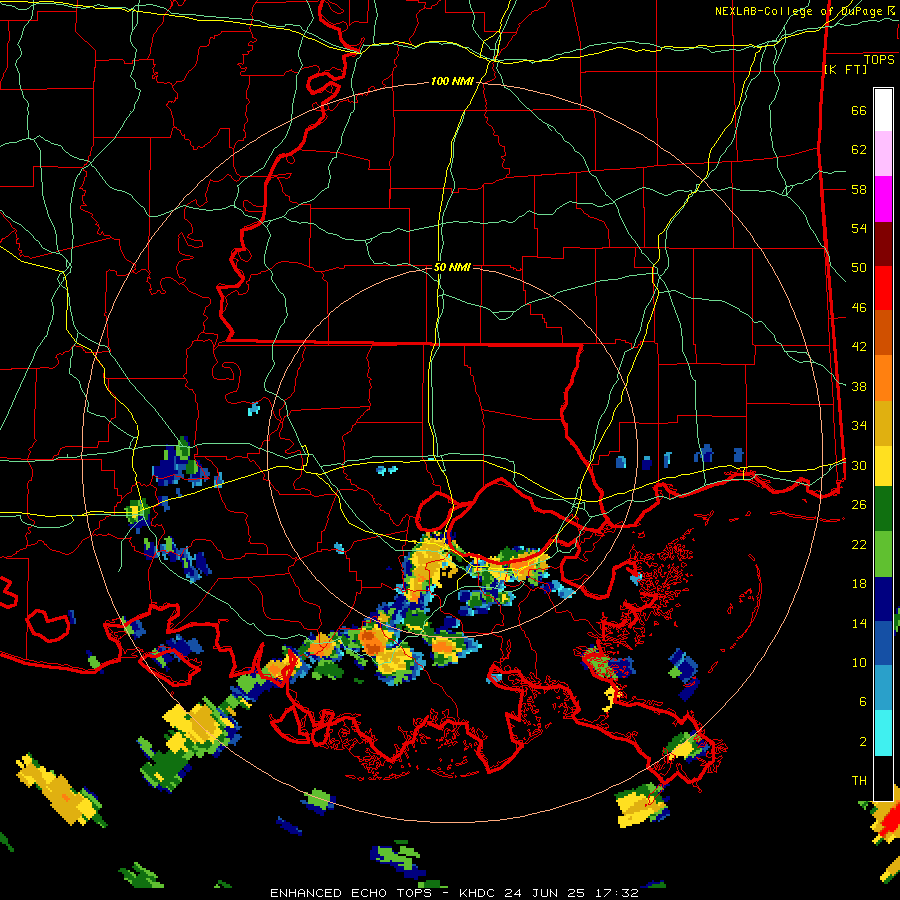
Task: Click the 14 scale label
Action: point(859,623)
